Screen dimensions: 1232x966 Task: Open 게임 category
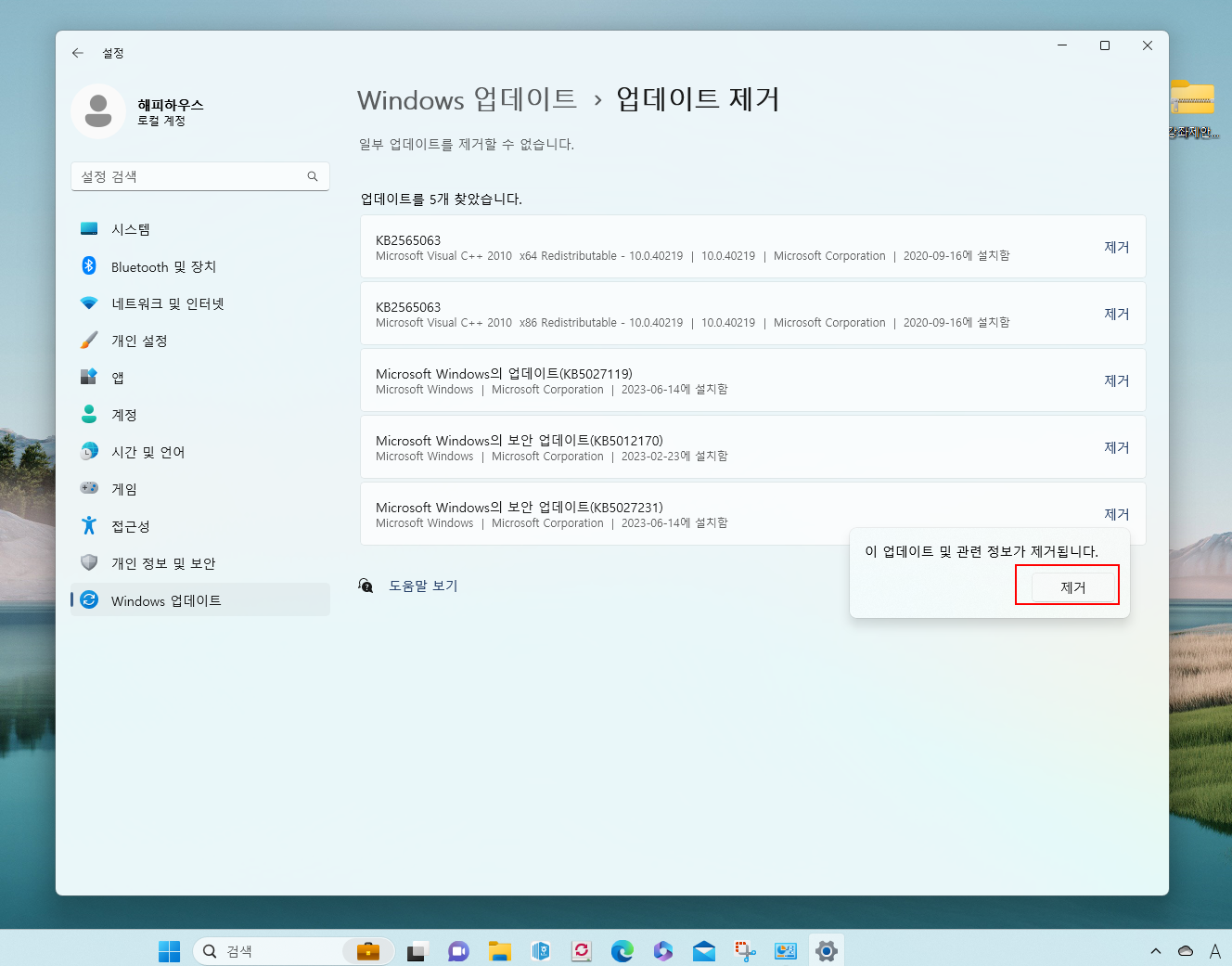pos(200,489)
